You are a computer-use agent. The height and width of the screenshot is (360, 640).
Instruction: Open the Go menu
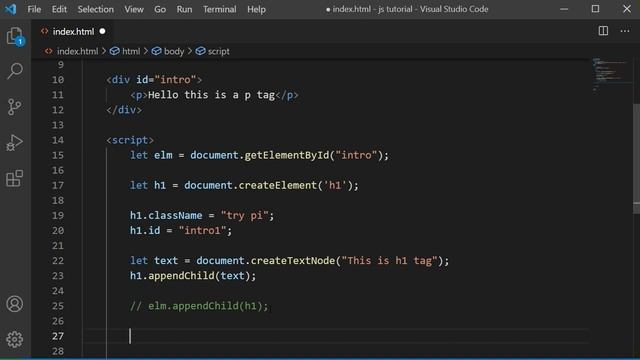160,9
